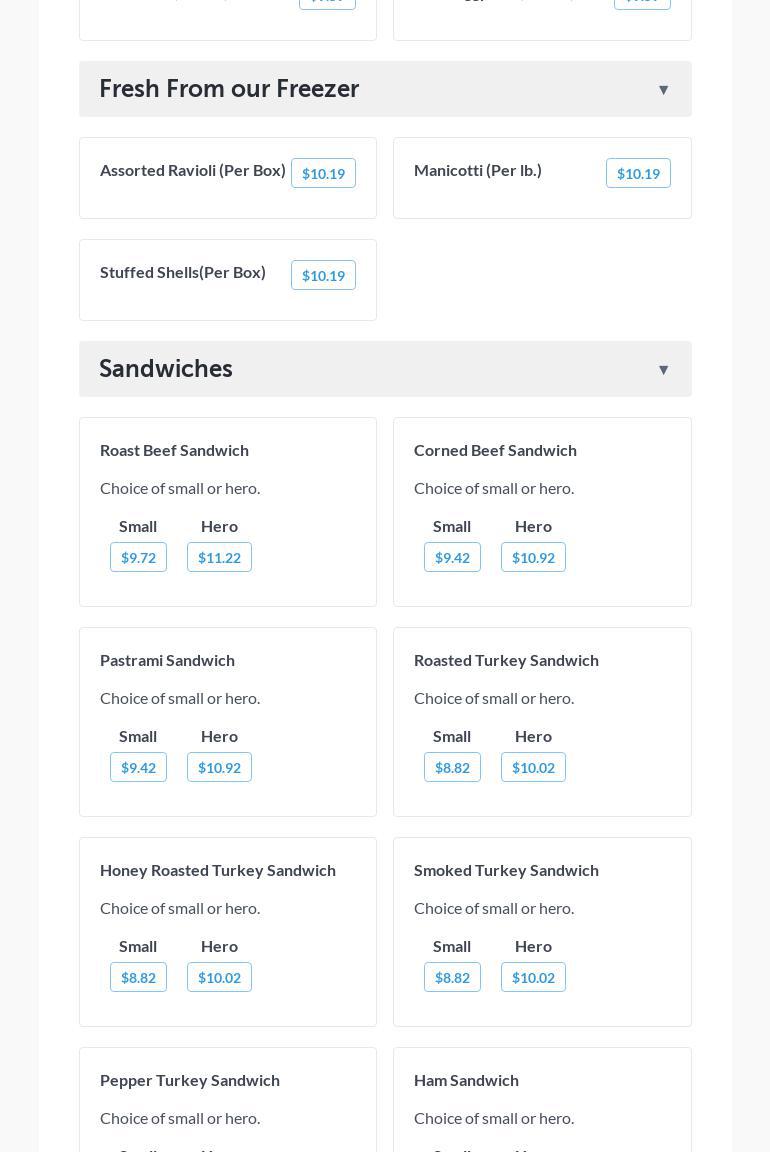Choose small Corned Beef Sandwich $9.42
This screenshot has height=1152, width=770.
[x=452, y=558]
